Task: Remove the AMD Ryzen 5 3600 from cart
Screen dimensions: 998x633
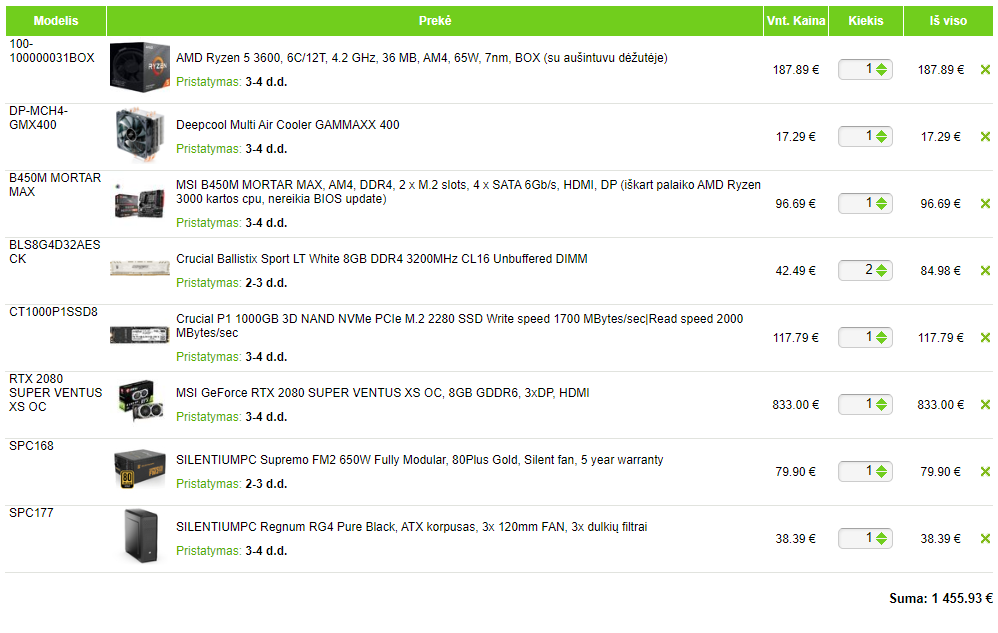Action: point(985,69)
